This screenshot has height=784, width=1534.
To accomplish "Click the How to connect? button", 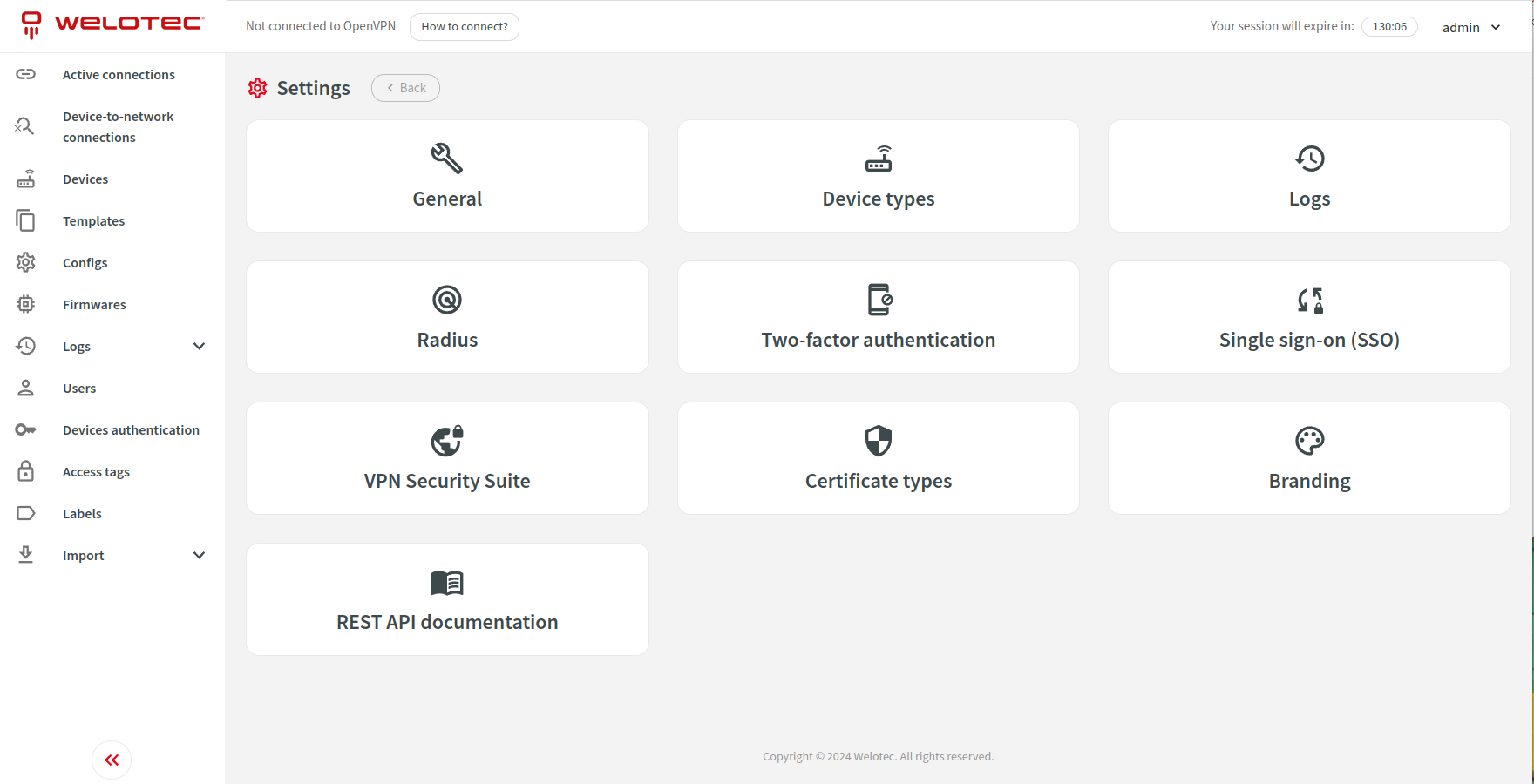I will pos(464,27).
